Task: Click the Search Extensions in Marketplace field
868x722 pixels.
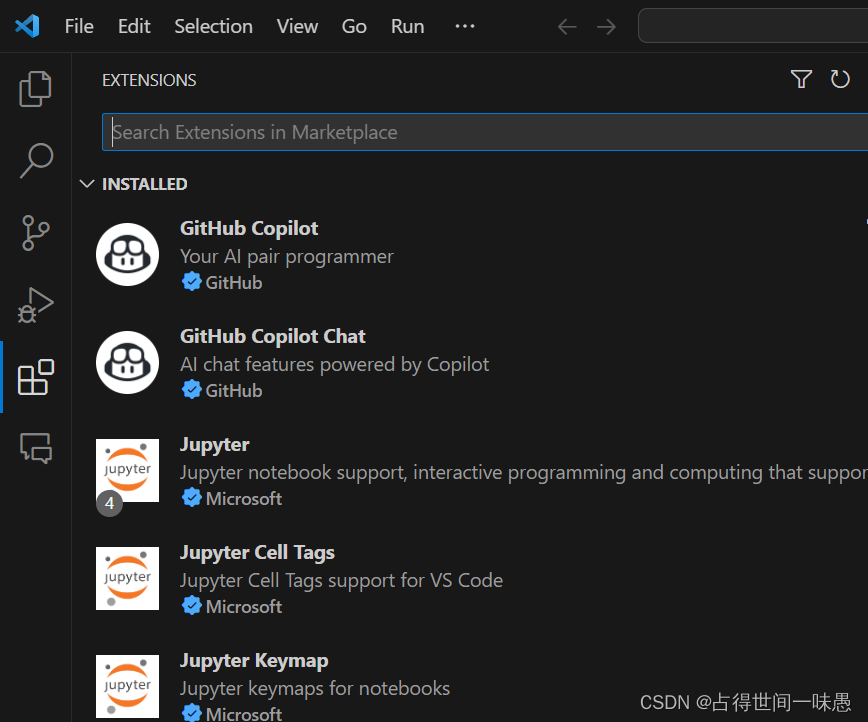Action: pos(485,132)
